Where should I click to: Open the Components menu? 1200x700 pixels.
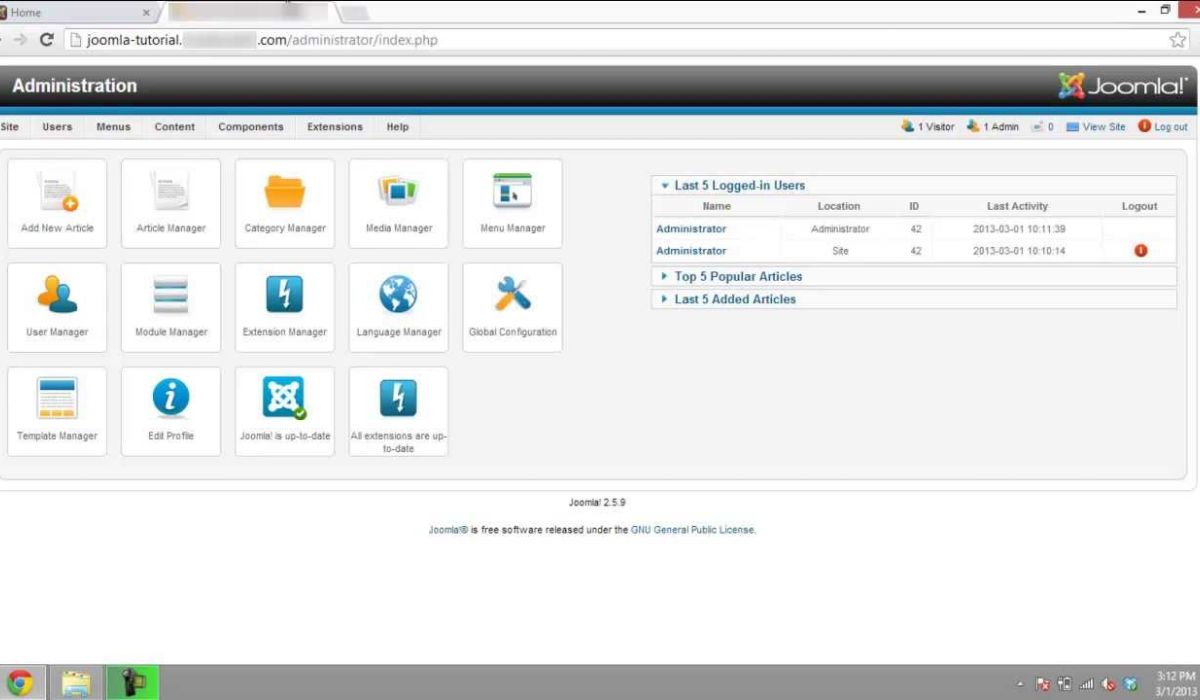[x=251, y=127]
